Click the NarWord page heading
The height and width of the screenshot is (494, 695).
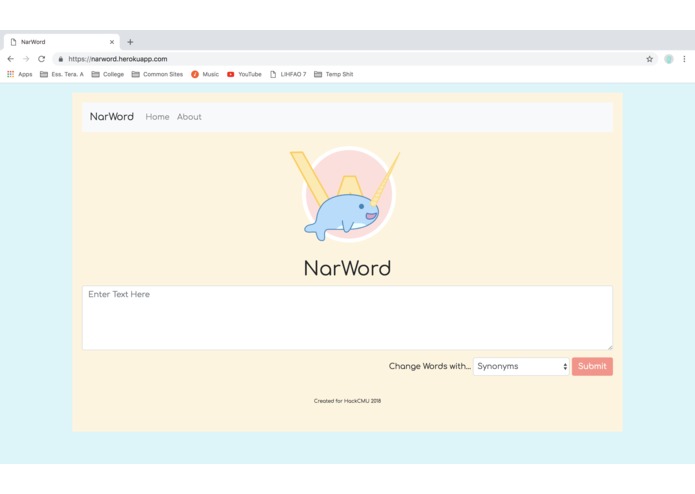click(348, 268)
